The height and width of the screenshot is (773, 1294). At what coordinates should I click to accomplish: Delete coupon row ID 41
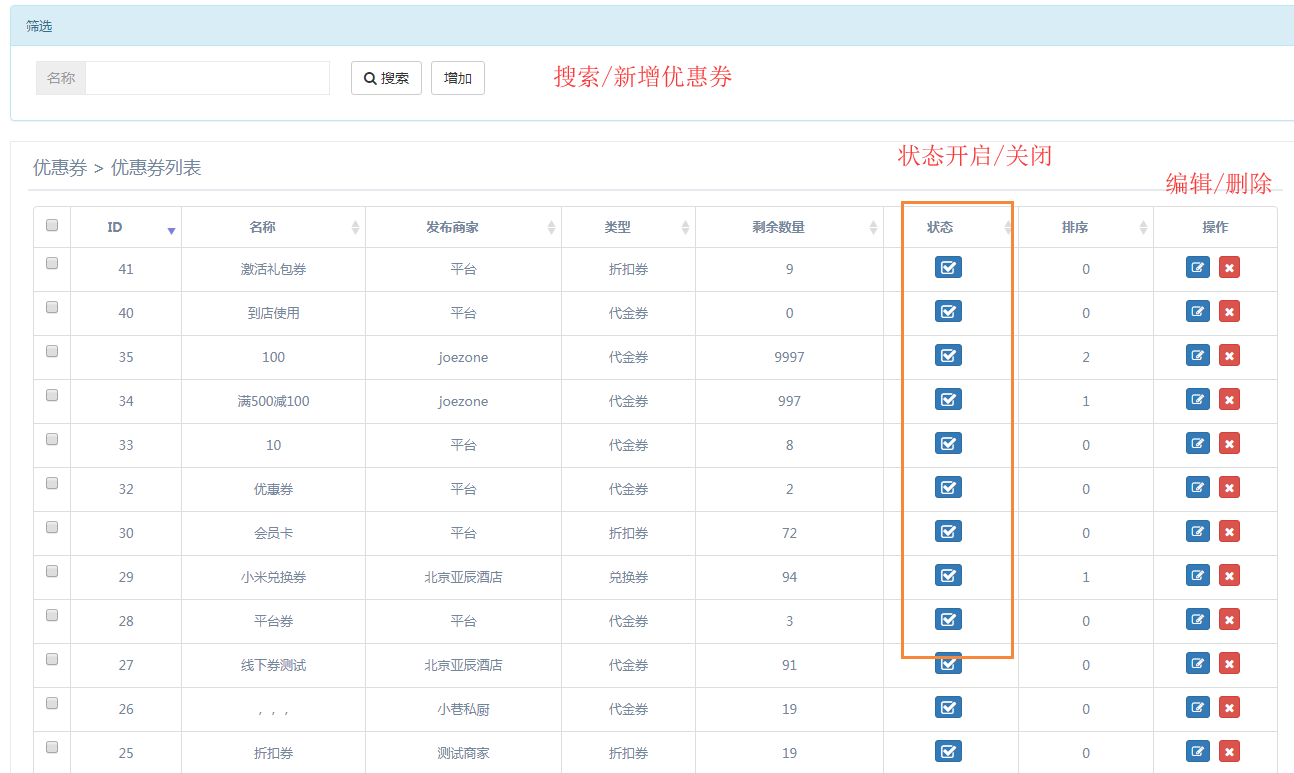1229,267
